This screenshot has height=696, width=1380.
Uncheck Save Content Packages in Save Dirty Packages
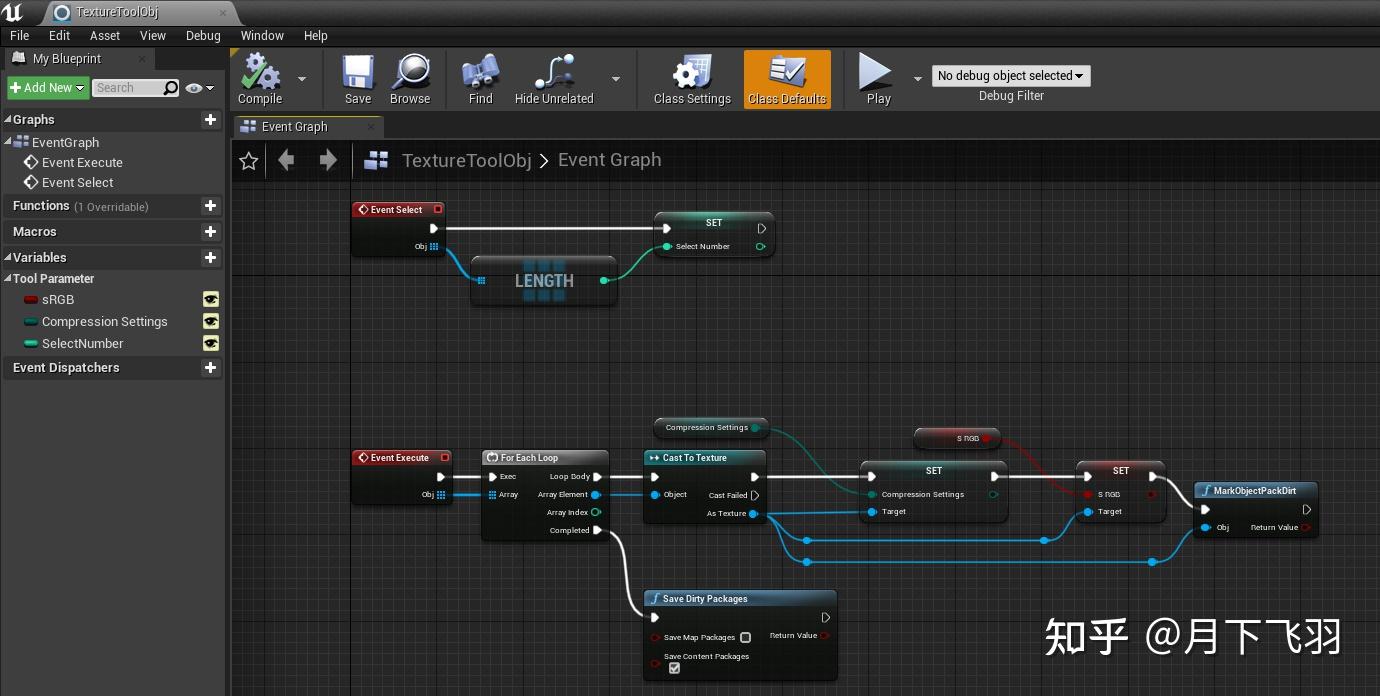674,668
